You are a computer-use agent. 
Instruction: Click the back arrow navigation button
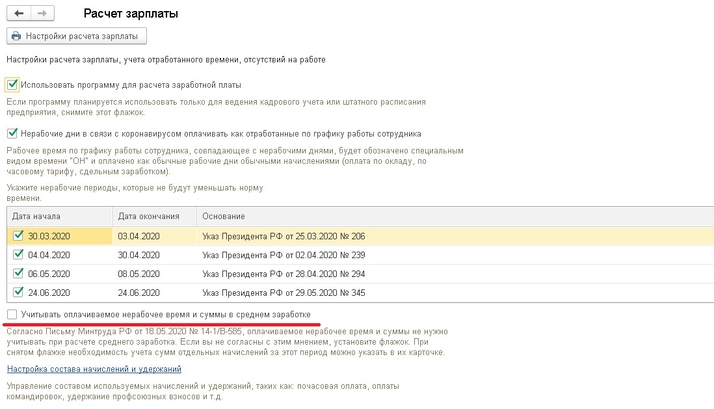(x=19, y=15)
